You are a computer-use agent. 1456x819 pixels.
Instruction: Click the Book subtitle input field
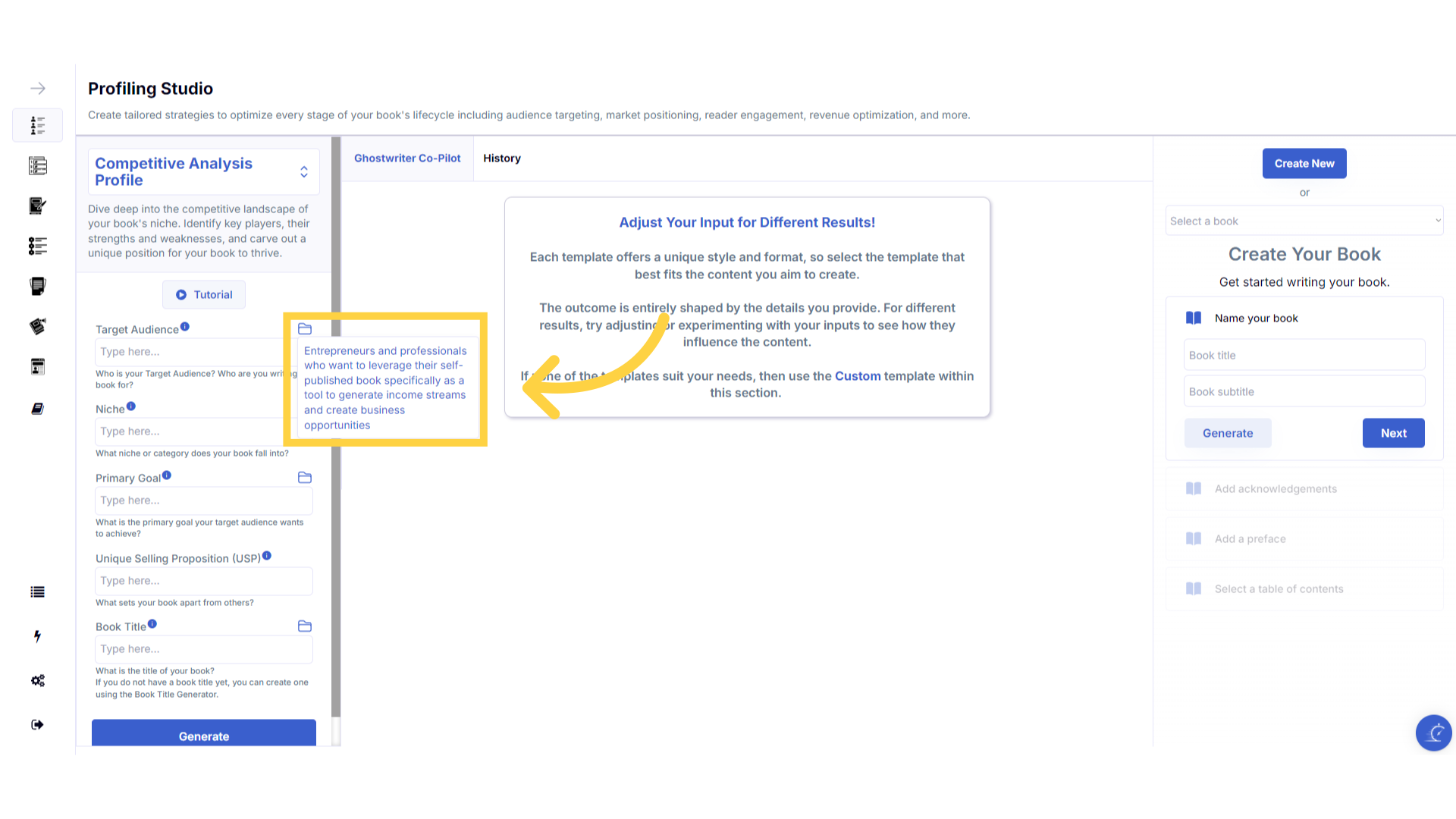(1304, 392)
